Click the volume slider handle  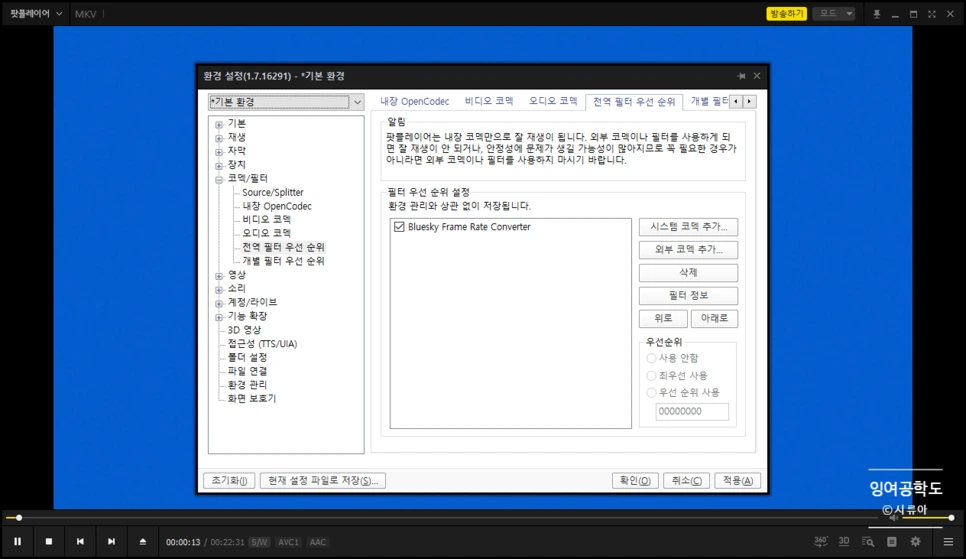coord(951,518)
